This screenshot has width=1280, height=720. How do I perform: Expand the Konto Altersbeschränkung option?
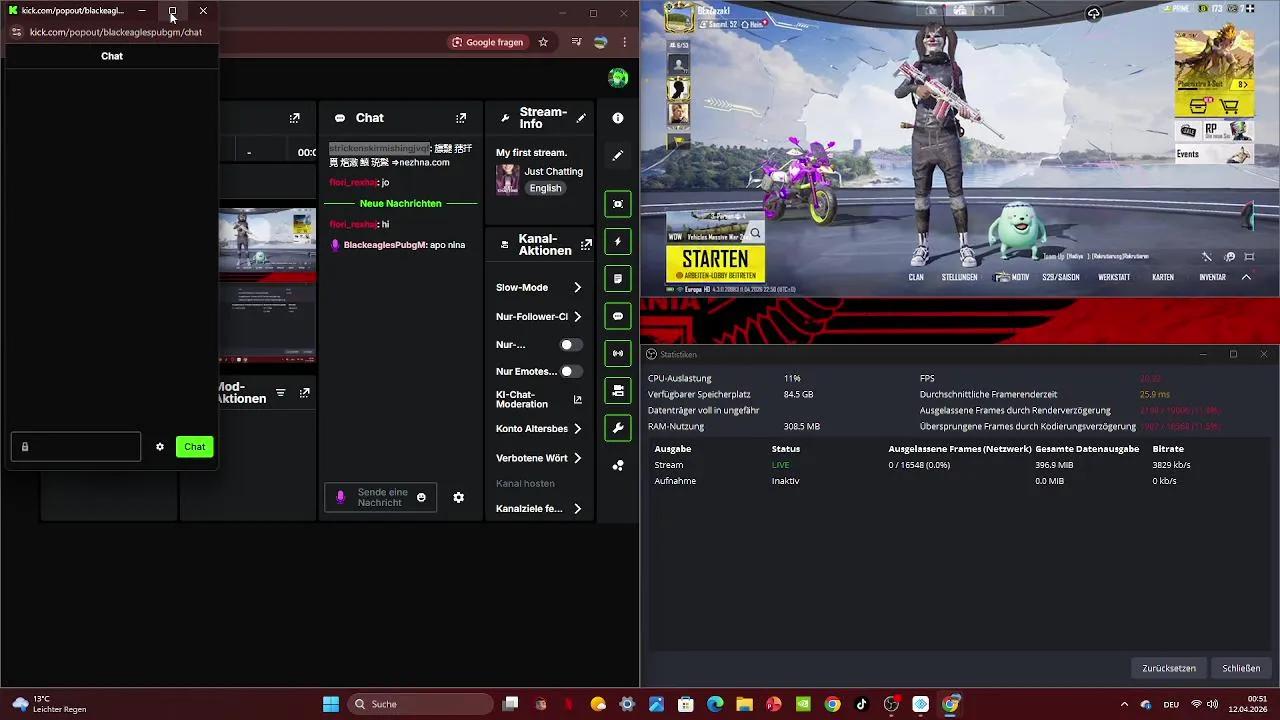coord(577,429)
